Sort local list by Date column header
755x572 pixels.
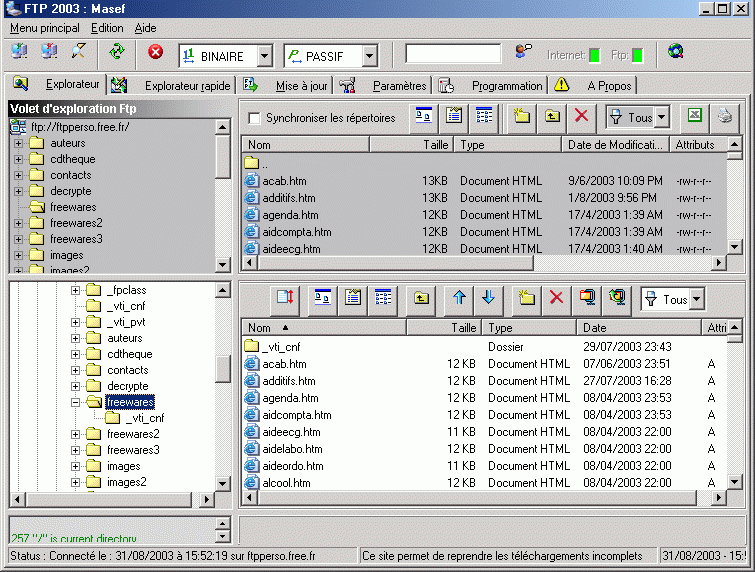tap(639, 327)
